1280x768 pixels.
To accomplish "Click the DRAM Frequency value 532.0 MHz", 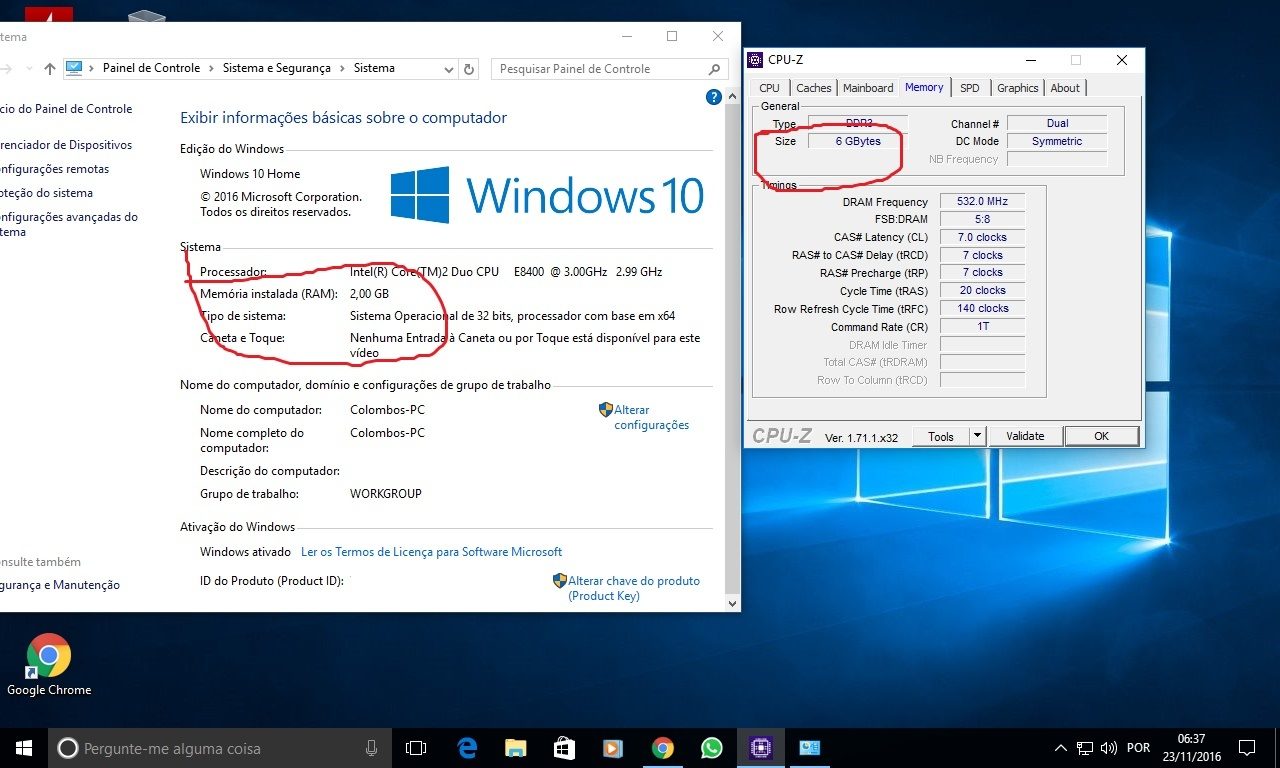I will (x=982, y=201).
